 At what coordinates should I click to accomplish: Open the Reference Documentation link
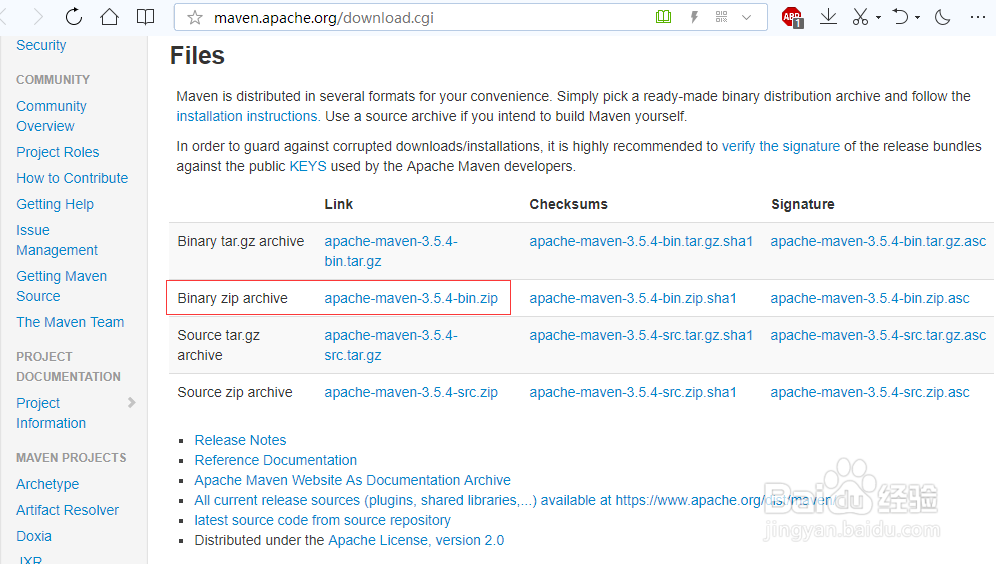276,460
